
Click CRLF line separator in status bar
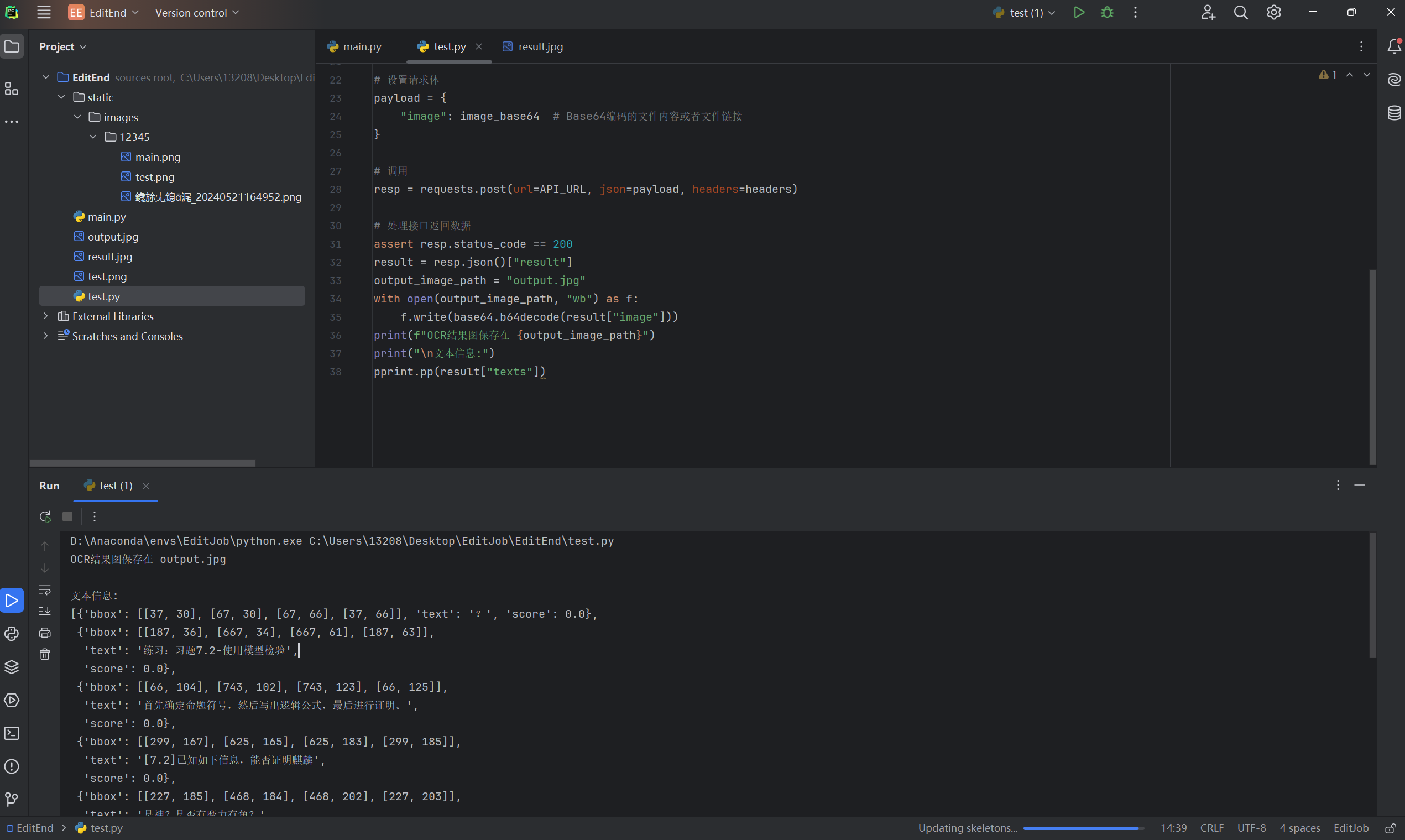1211,828
